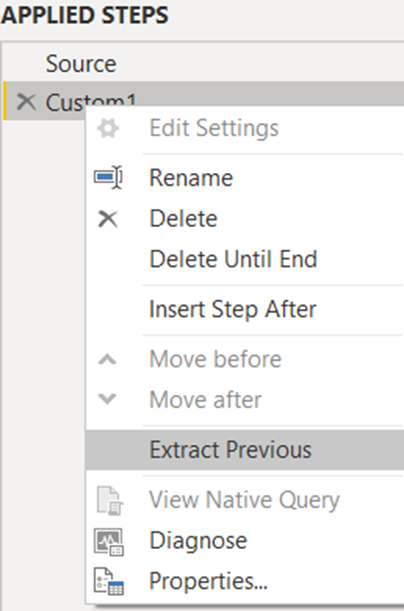
Task: Delete the Custom1 step via its X
Action: coord(26,102)
